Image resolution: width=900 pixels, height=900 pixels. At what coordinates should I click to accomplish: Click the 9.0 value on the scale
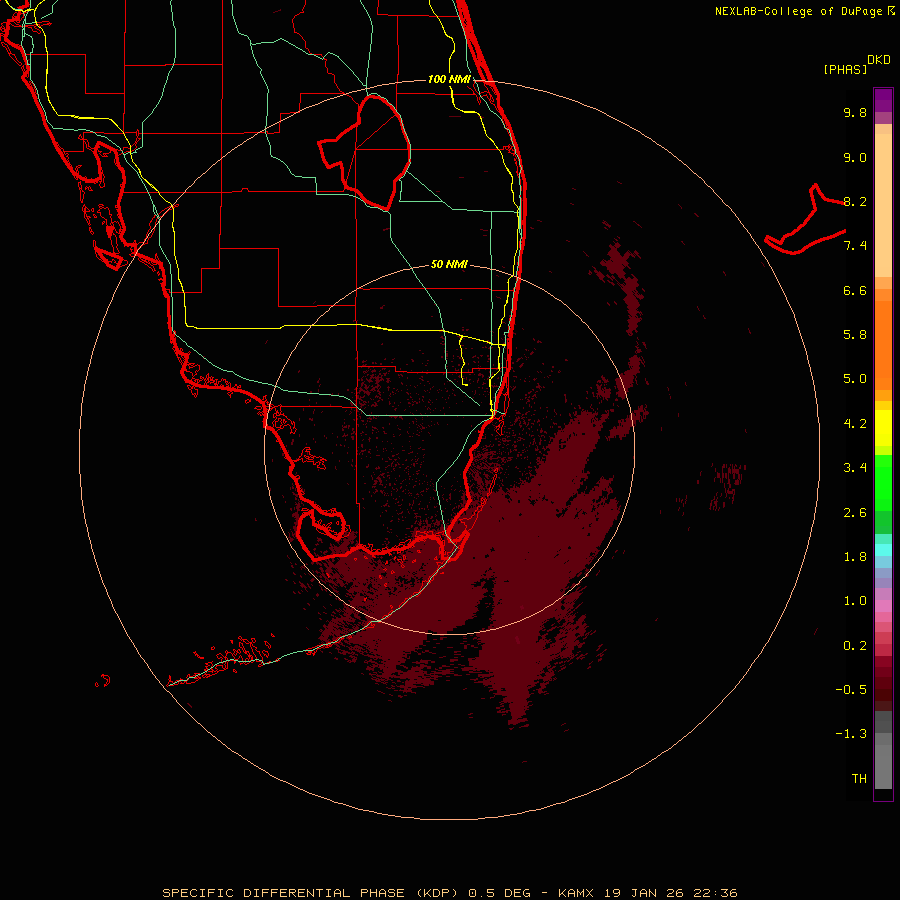tap(855, 157)
